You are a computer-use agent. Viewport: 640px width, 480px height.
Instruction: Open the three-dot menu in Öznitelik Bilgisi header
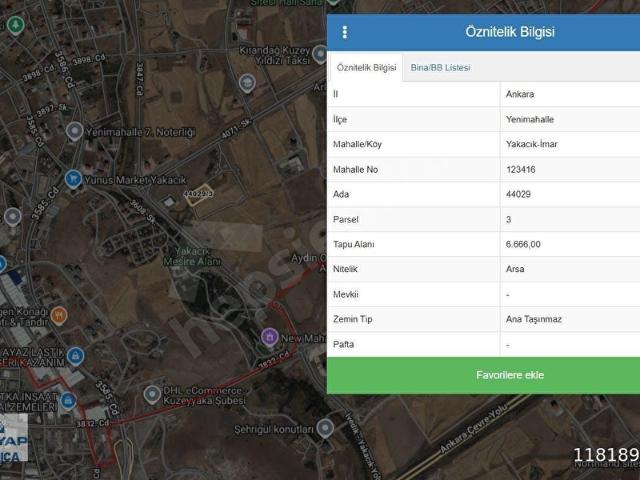(345, 32)
